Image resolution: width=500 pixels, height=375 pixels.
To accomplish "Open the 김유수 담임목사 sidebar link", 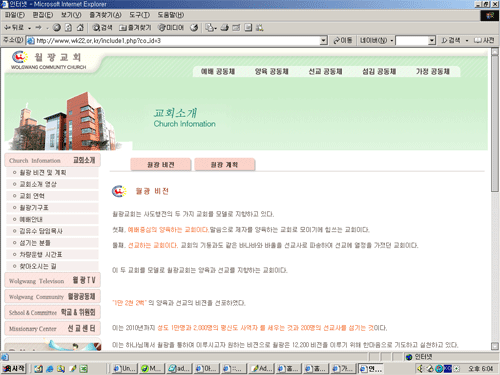I will [41, 231].
